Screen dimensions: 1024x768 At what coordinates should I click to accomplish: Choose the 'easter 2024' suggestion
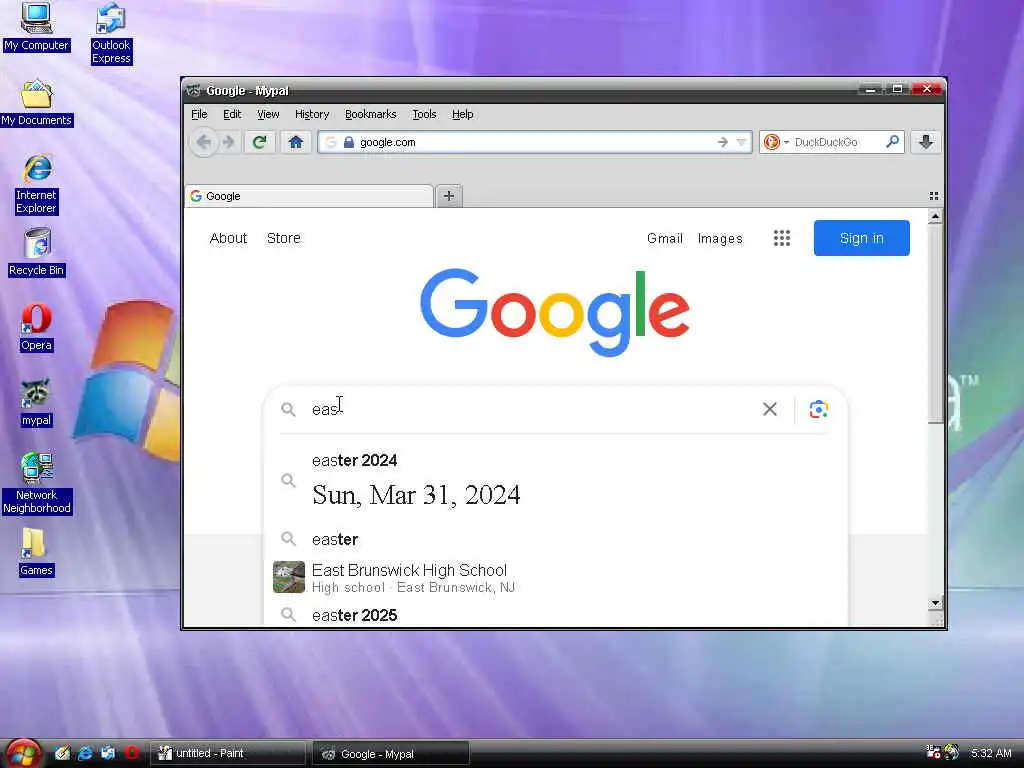(555, 479)
